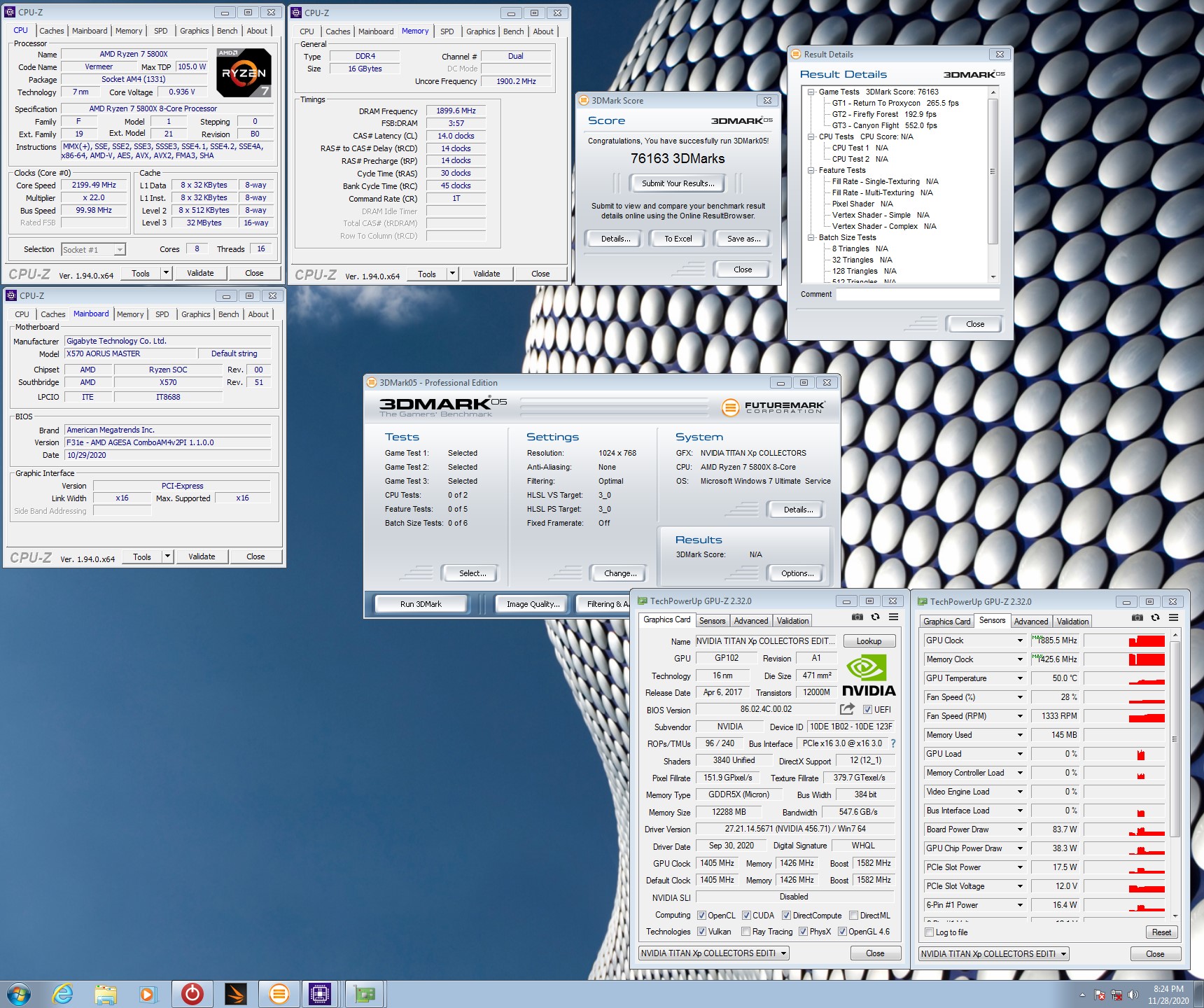Open the GPU Clock sensor dropdown
Screen dimensions: 1204x1008
[1020, 640]
